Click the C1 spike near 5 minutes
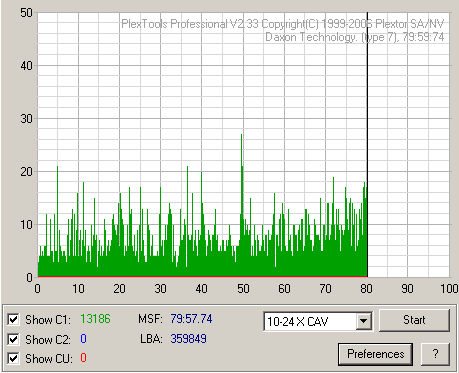Viewport: 459px width, 373px height. [x=57, y=200]
